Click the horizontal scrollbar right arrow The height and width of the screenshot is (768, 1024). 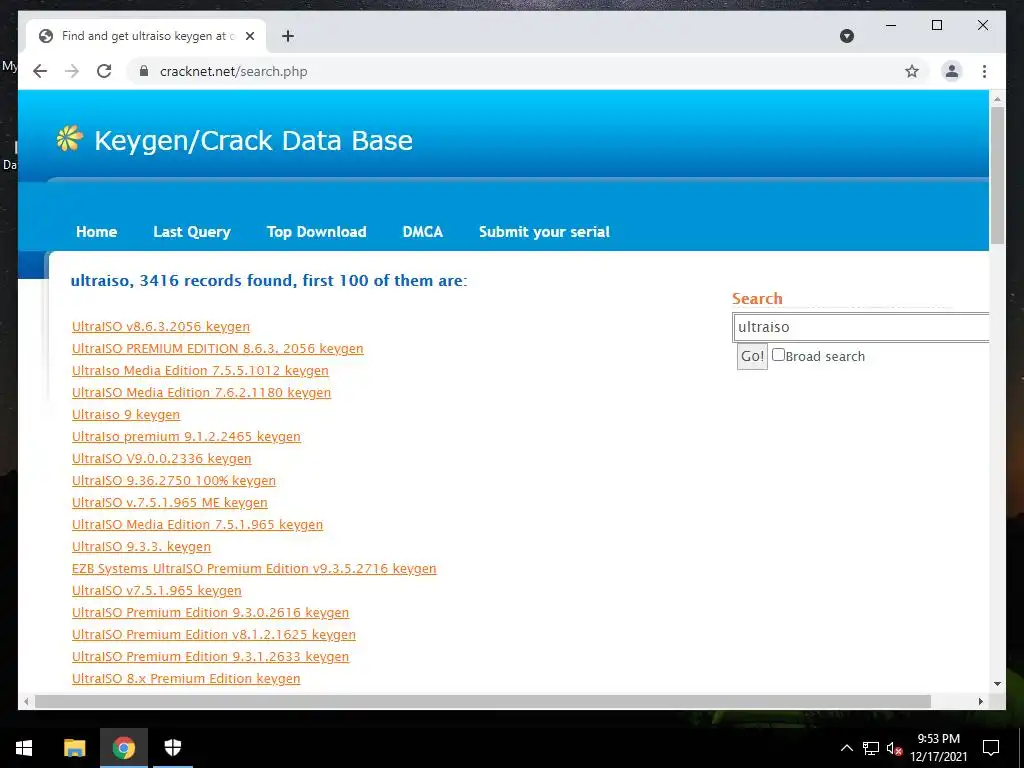[980, 701]
